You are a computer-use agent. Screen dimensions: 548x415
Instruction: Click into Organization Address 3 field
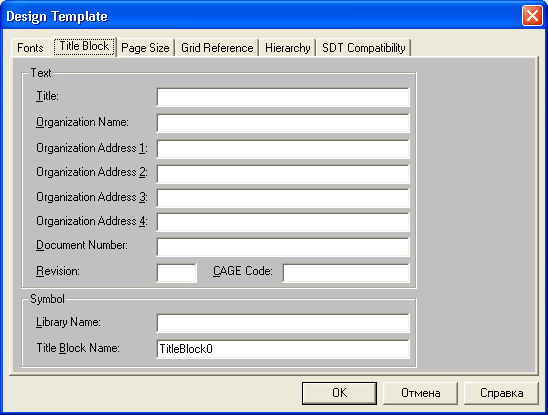point(283,198)
